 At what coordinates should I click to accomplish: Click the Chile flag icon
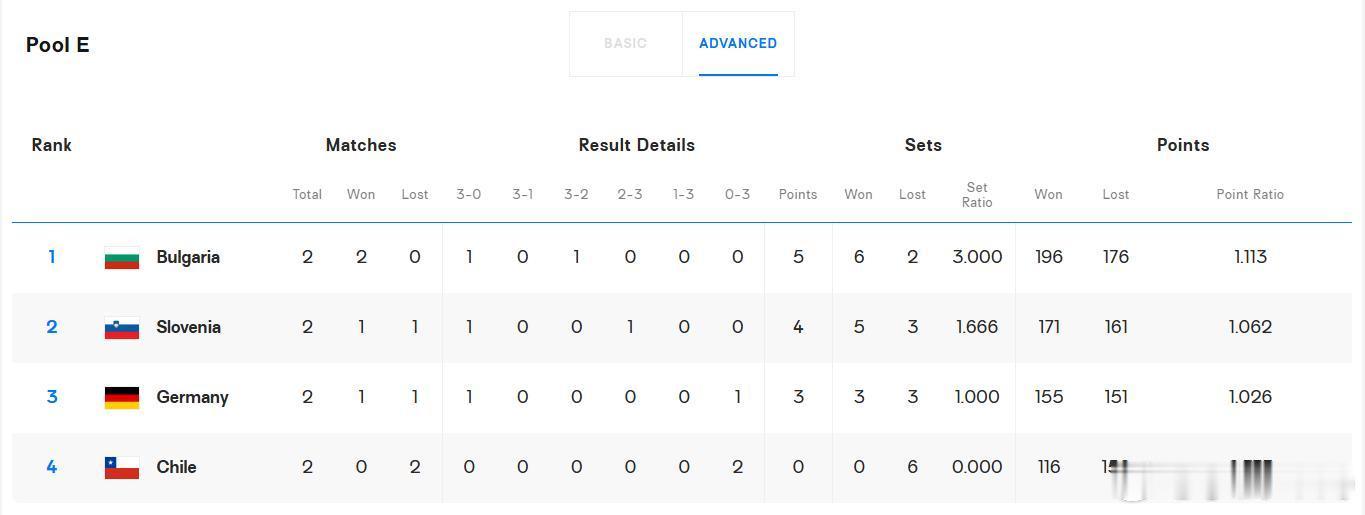(122, 467)
